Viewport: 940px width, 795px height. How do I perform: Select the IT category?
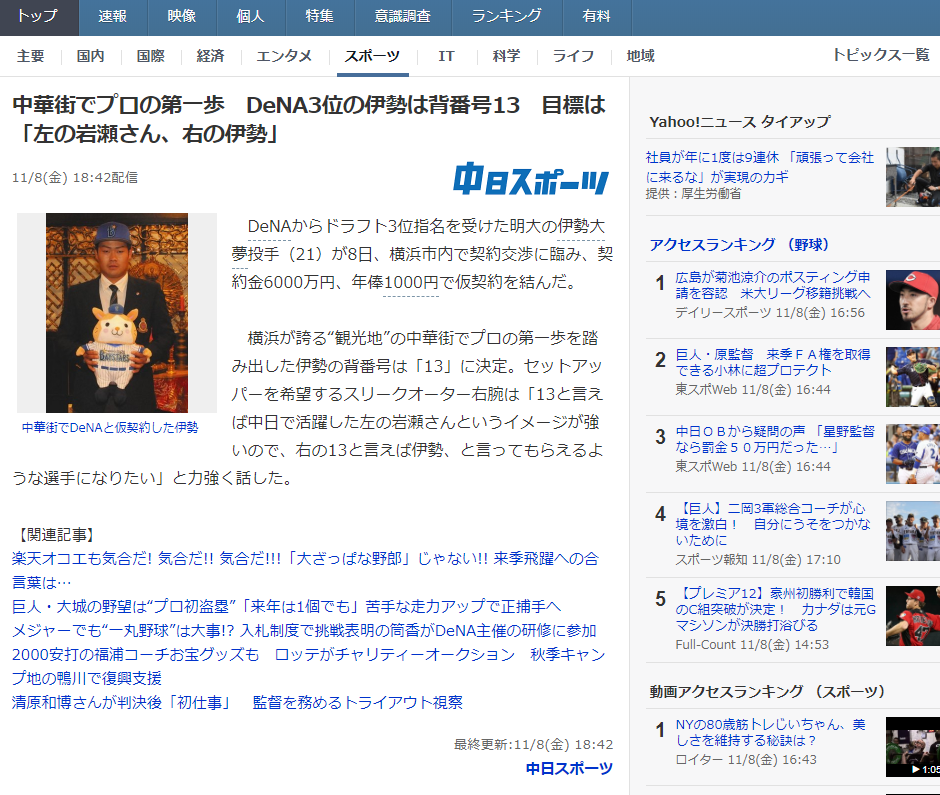(446, 56)
